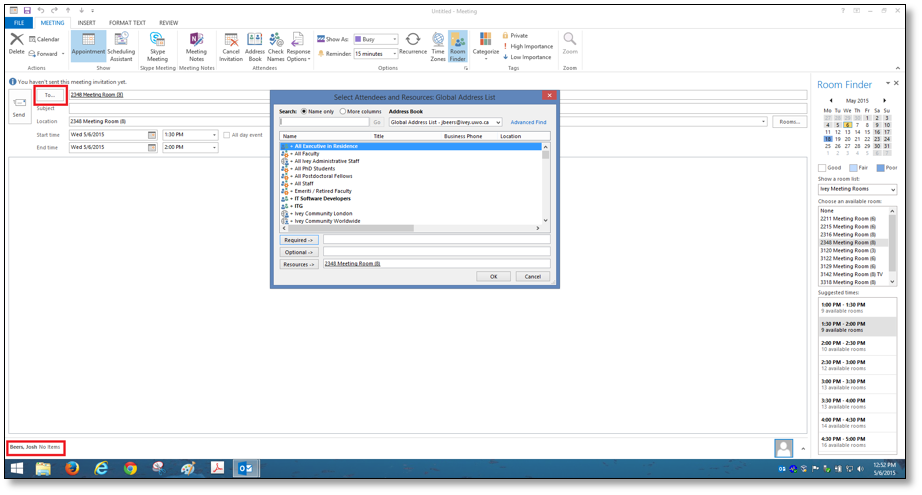Switch to the MEETING ribbon tab
The height and width of the screenshot is (495, 922).
52,23
